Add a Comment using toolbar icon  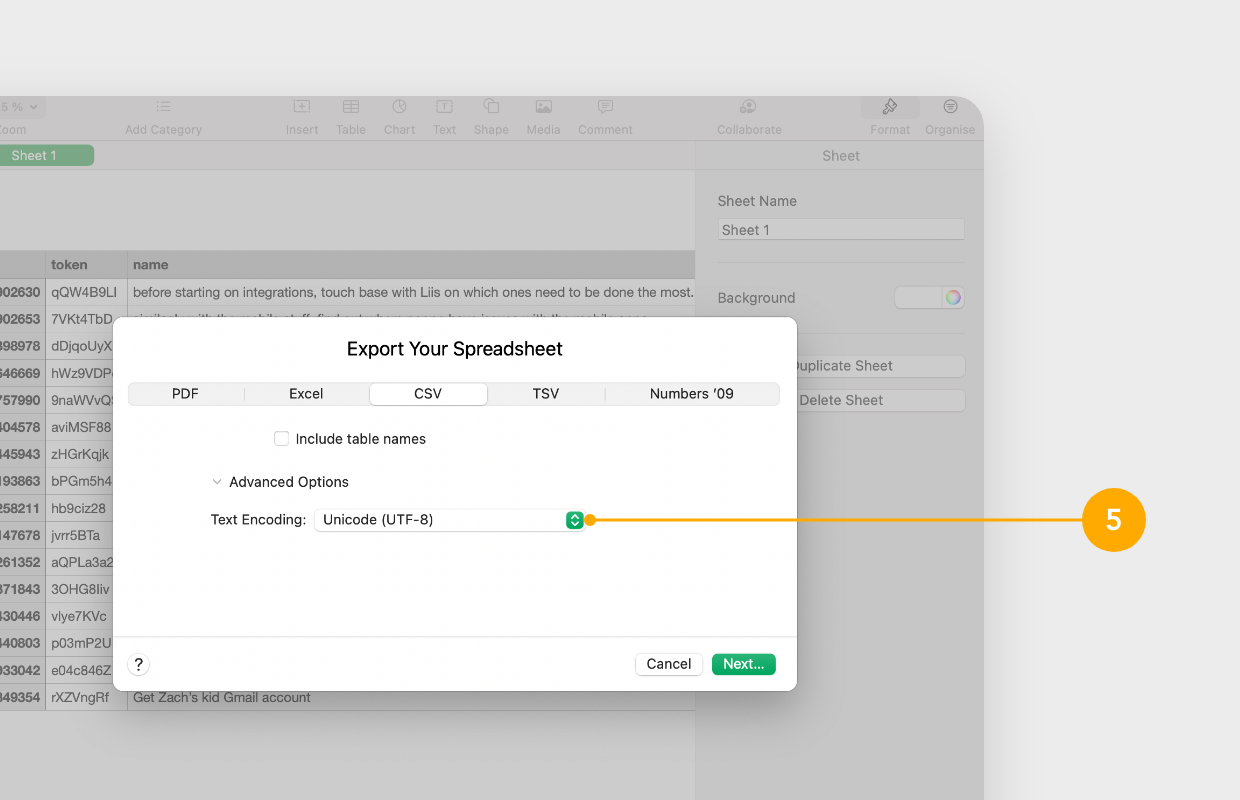click(x=605, y=107)
